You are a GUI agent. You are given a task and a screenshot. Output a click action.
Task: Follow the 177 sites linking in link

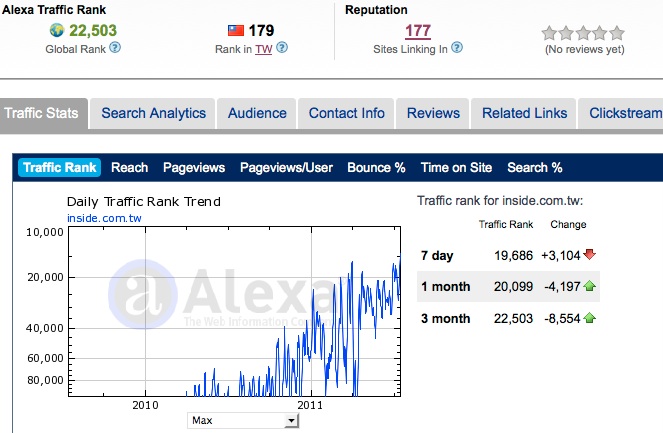coord(418,31)
